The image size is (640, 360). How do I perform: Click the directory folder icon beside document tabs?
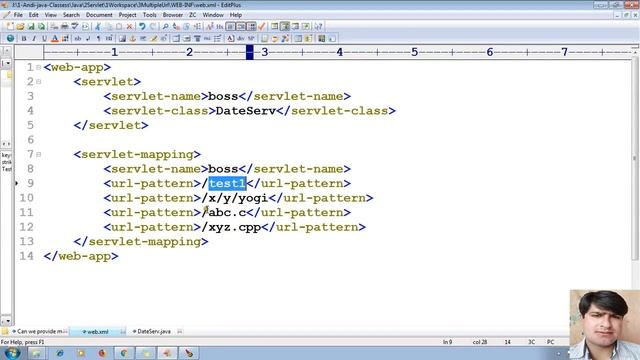[5, 331]
